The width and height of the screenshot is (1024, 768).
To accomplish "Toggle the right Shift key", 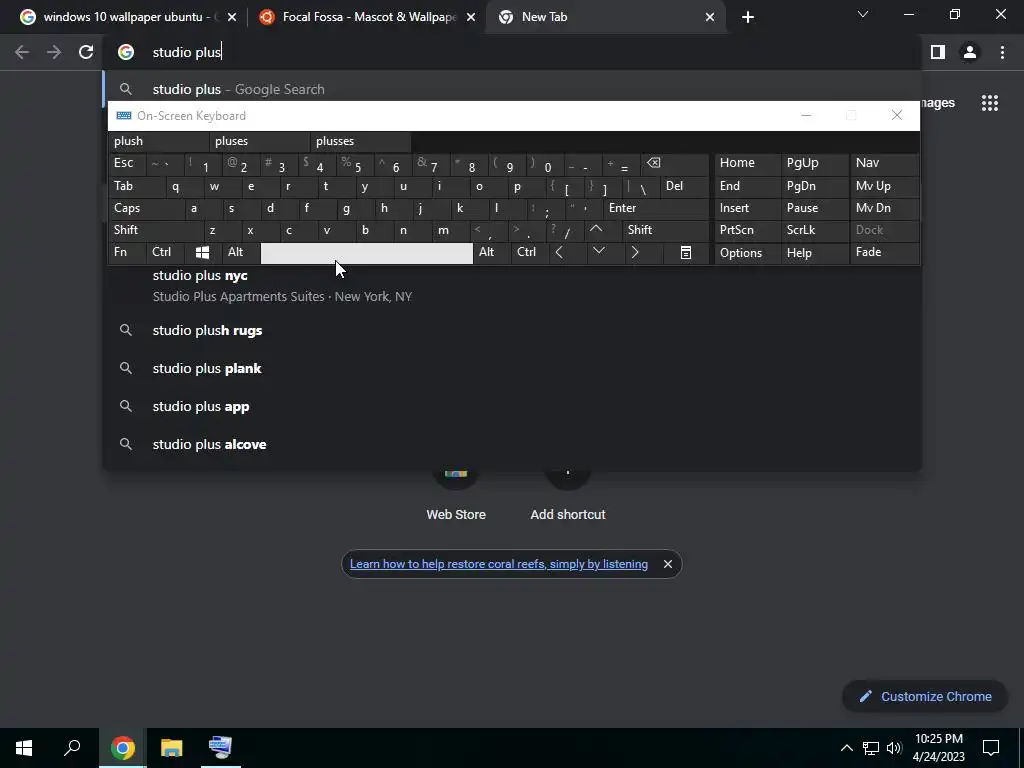I will (665, 230).
